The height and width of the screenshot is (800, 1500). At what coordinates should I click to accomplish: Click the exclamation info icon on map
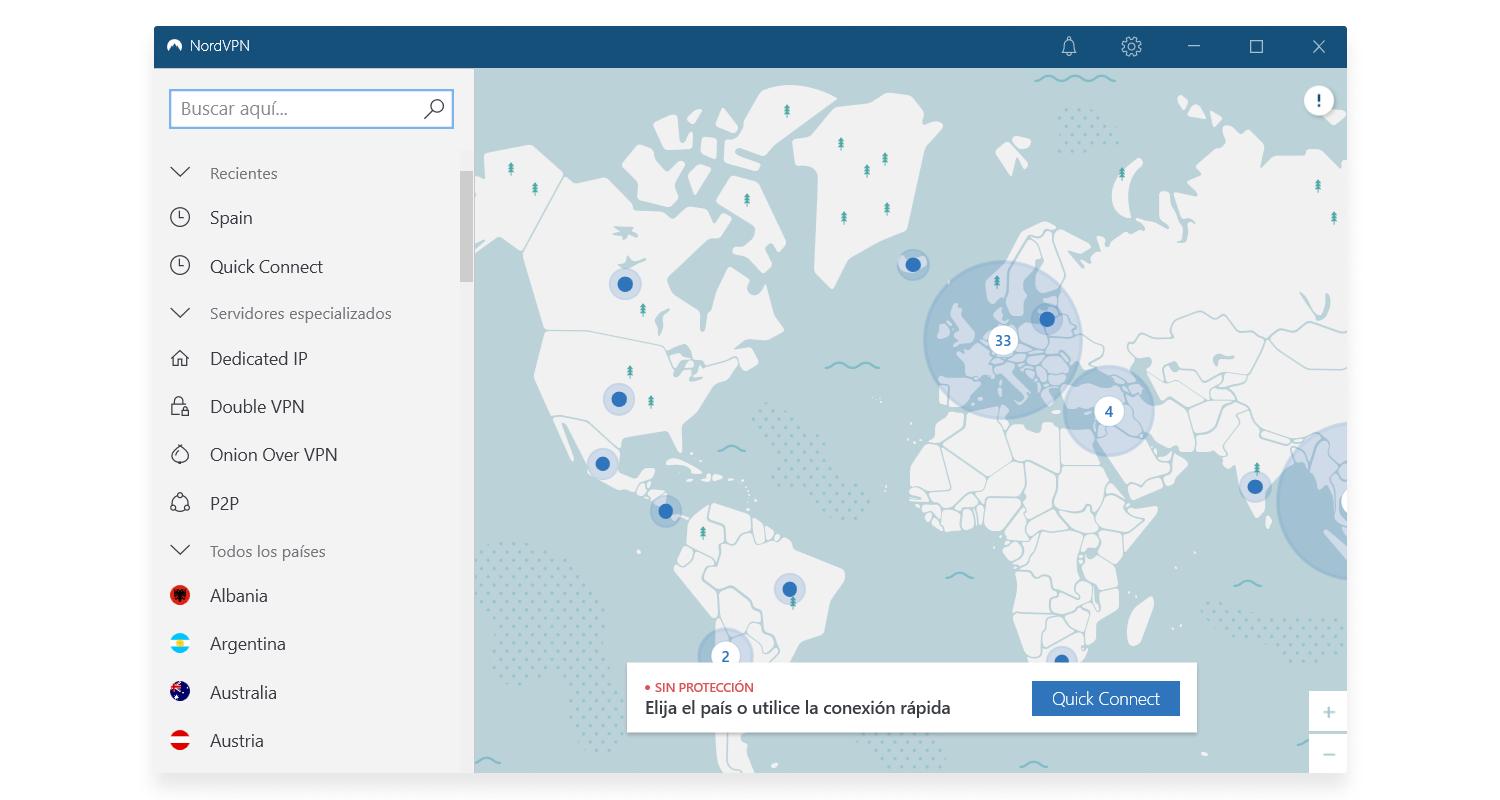pos(1318,100)
